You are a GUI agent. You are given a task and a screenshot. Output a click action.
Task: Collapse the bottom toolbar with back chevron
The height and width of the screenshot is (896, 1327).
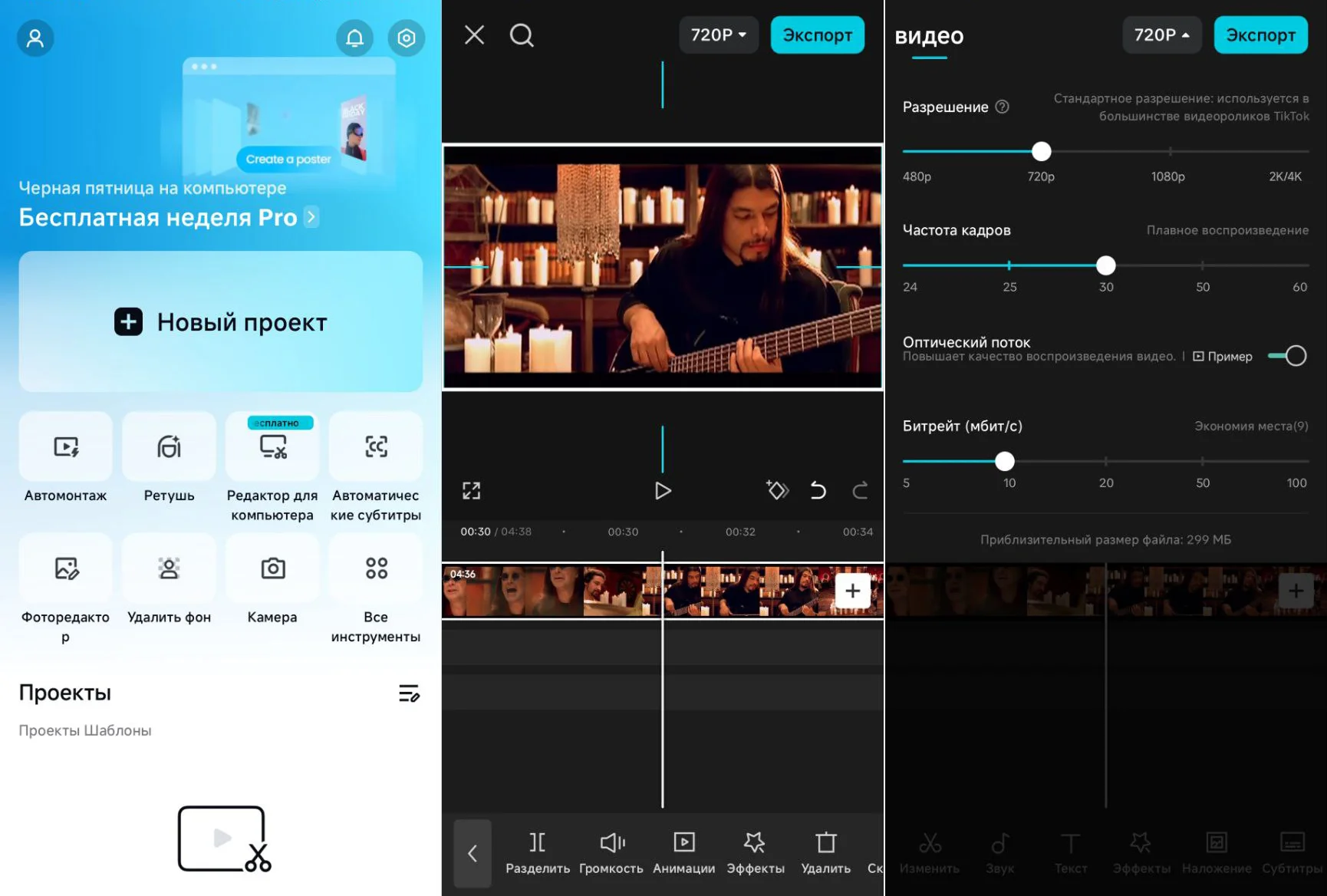(x=473, y=853)
